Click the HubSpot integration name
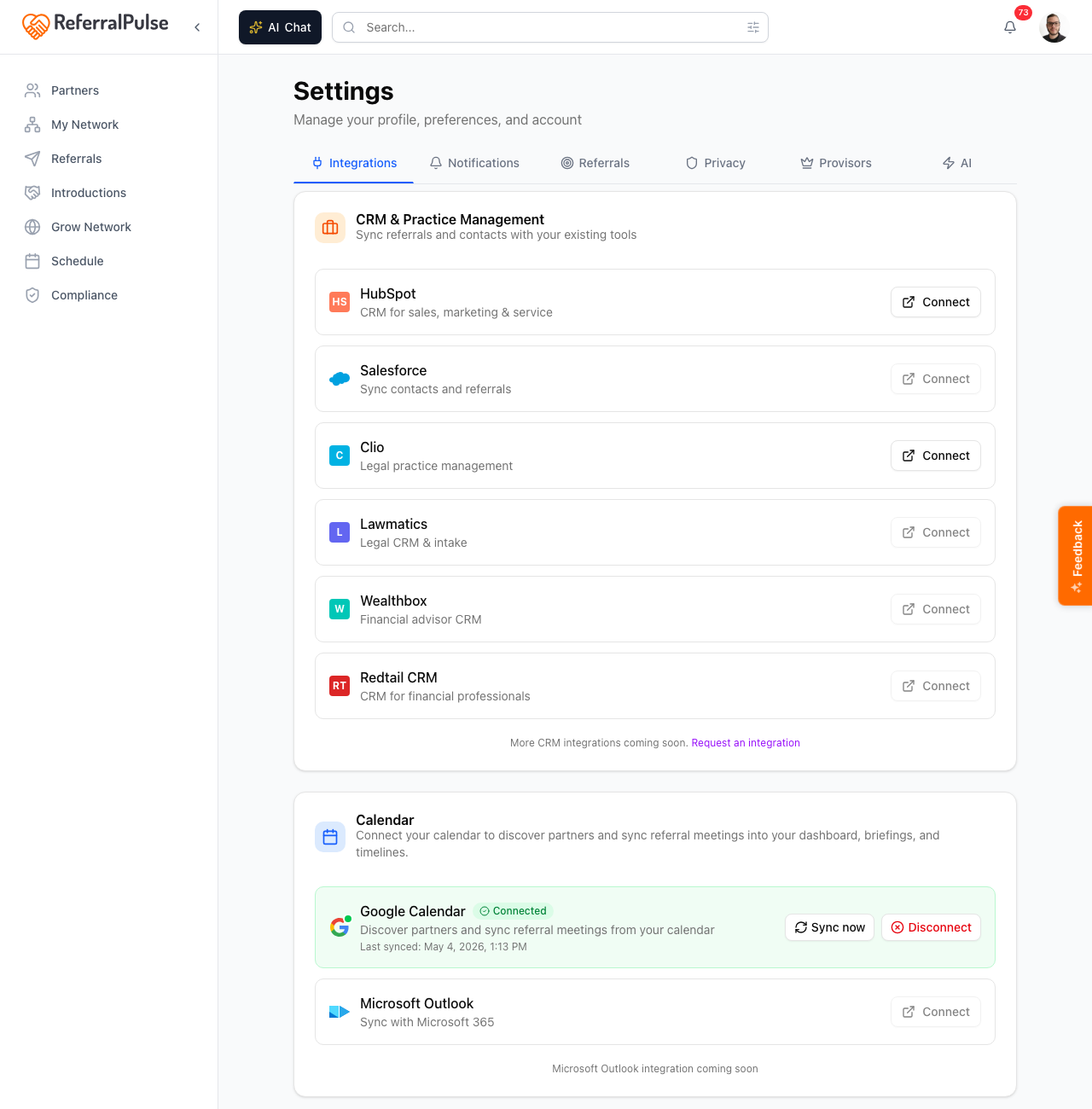Screen dimensions: 1092x1109 coord(388,293)
